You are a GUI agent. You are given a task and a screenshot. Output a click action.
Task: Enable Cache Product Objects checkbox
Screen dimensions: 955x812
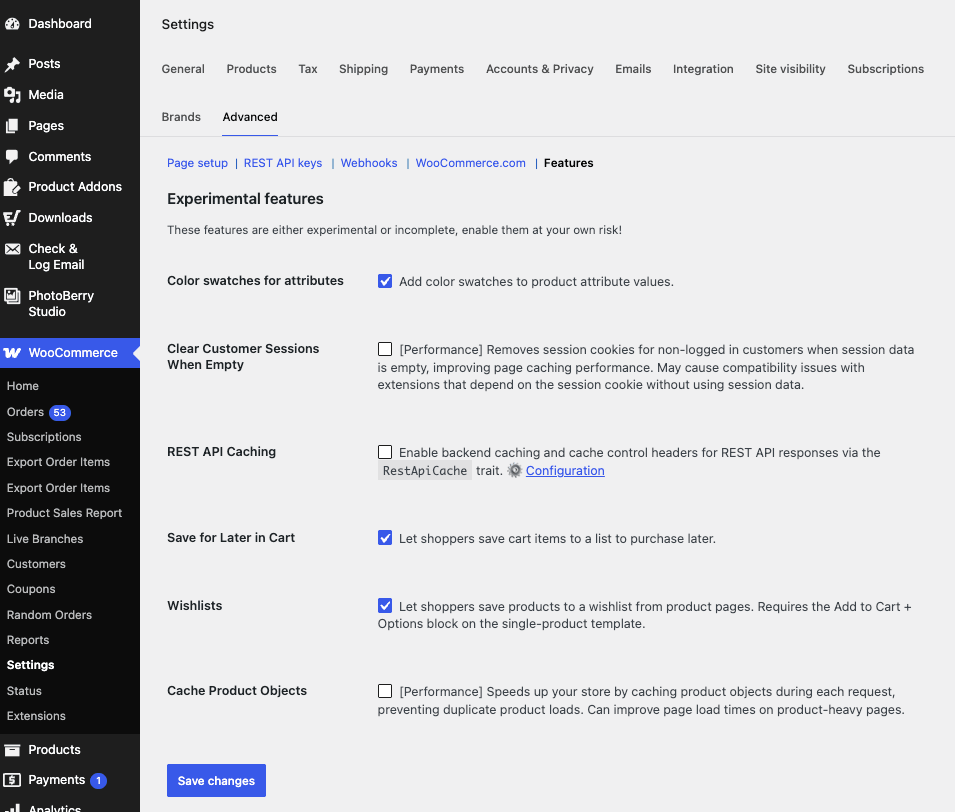(385, 691)
